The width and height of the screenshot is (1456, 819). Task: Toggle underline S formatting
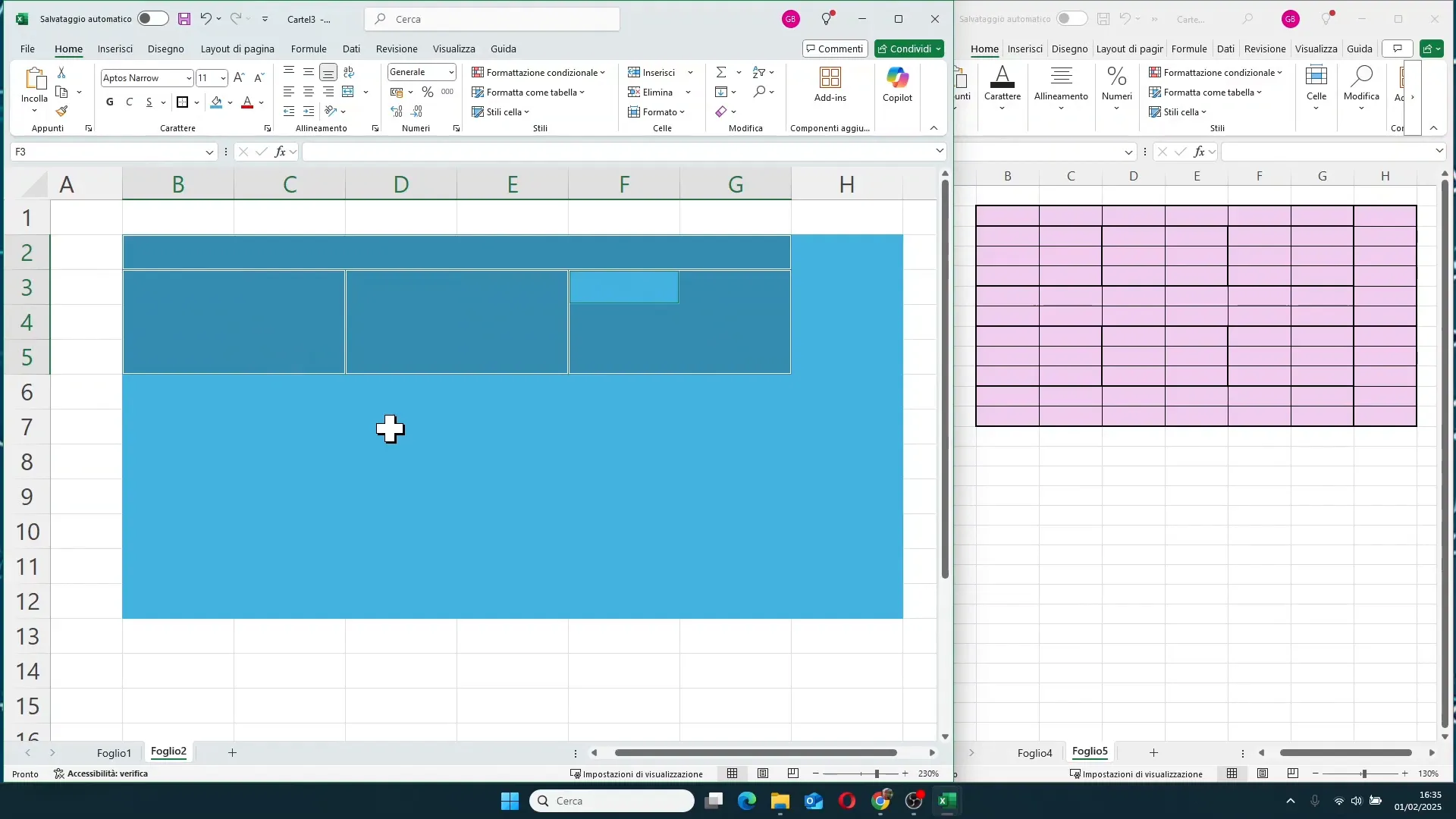pos(149,102)
